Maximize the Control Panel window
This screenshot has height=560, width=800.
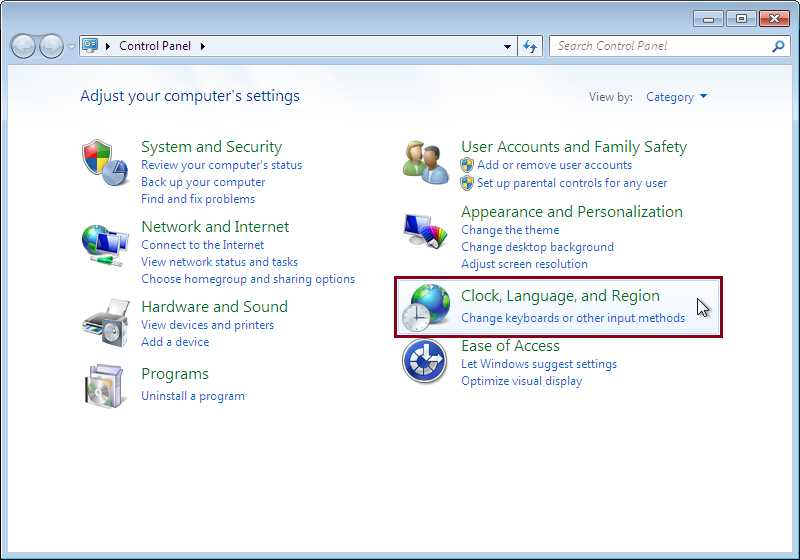tap(741, 19)
